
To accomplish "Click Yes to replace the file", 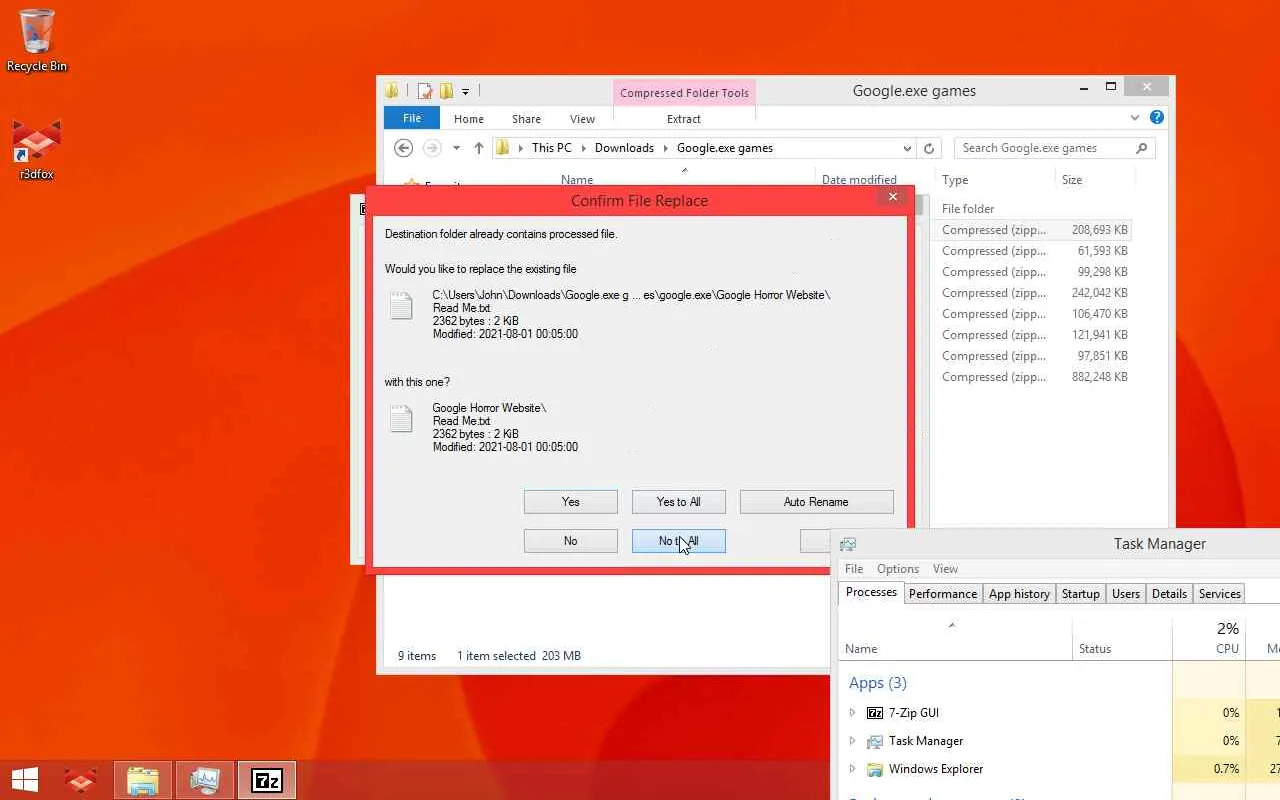I will point(571,502).
